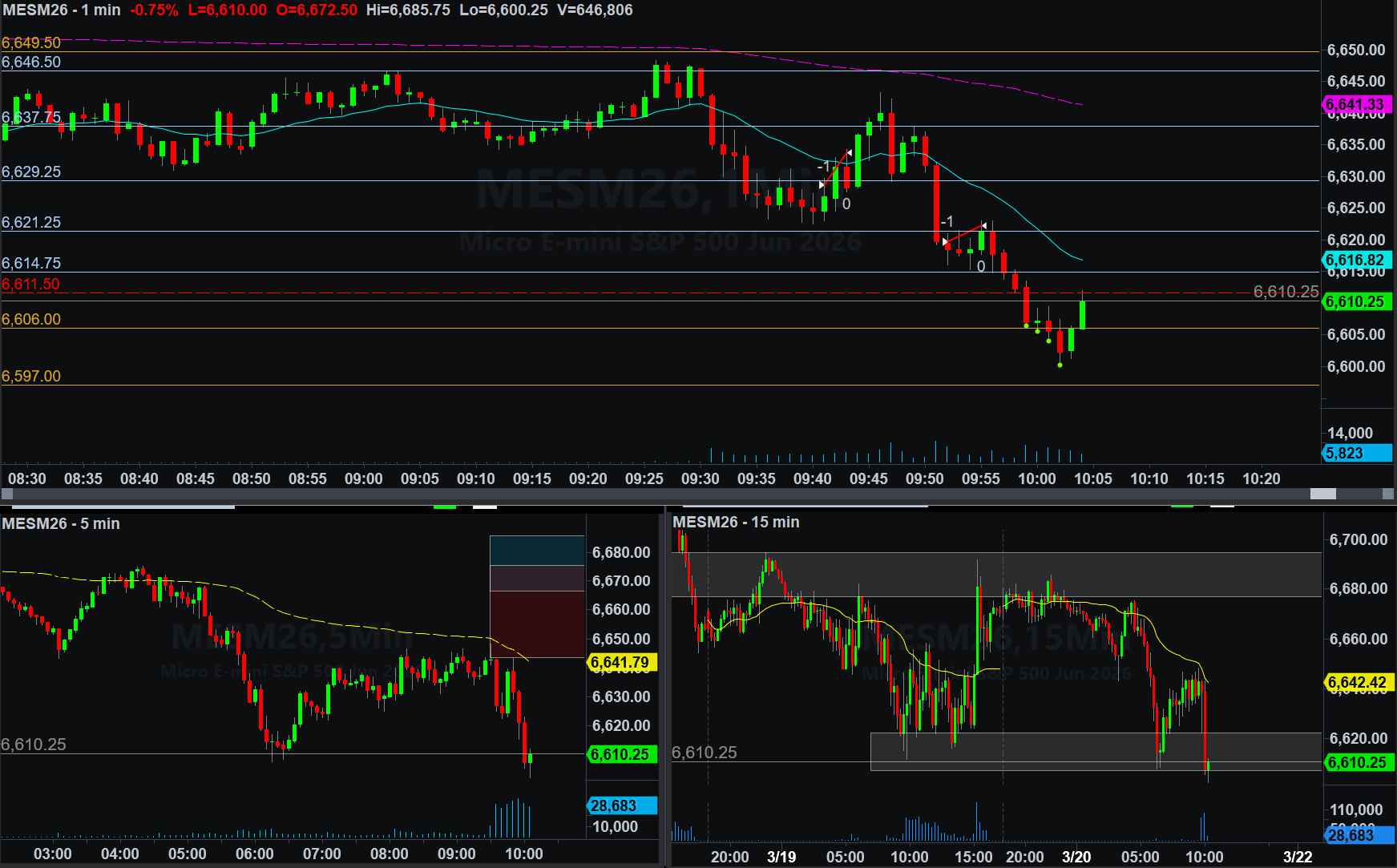Click the cyan 6,616.82 moving average tag
Viewport: 1397px width, 868px height.
[1355, 260]
